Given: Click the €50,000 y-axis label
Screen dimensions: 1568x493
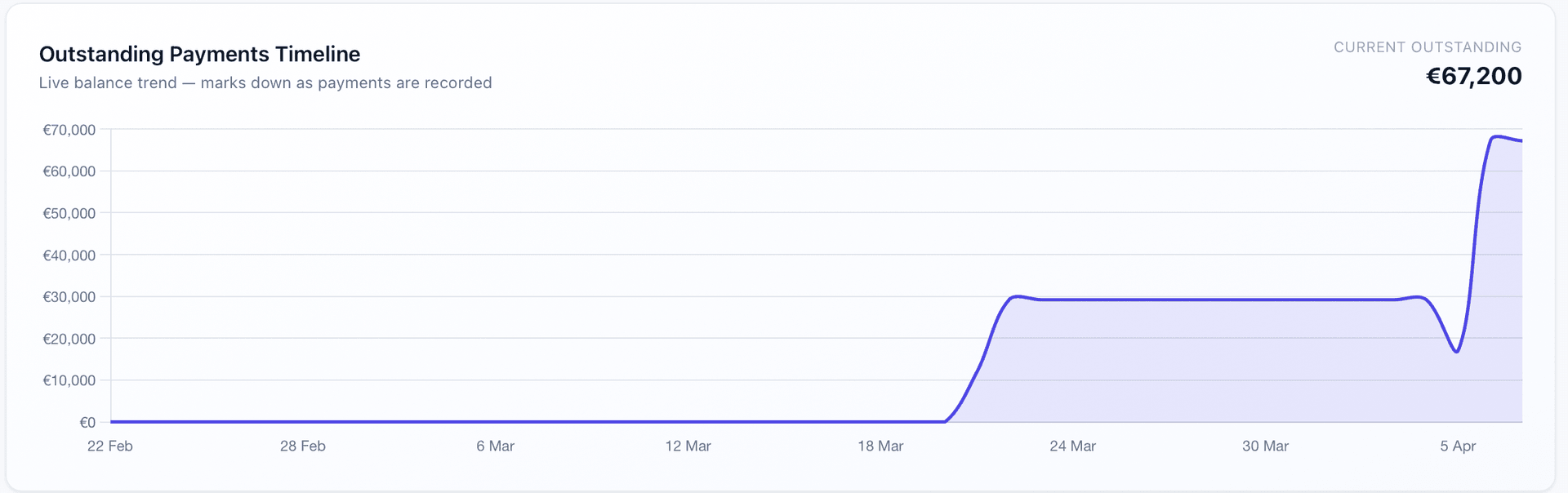Looking at the screenshot, I should click(x=69, y=213).
